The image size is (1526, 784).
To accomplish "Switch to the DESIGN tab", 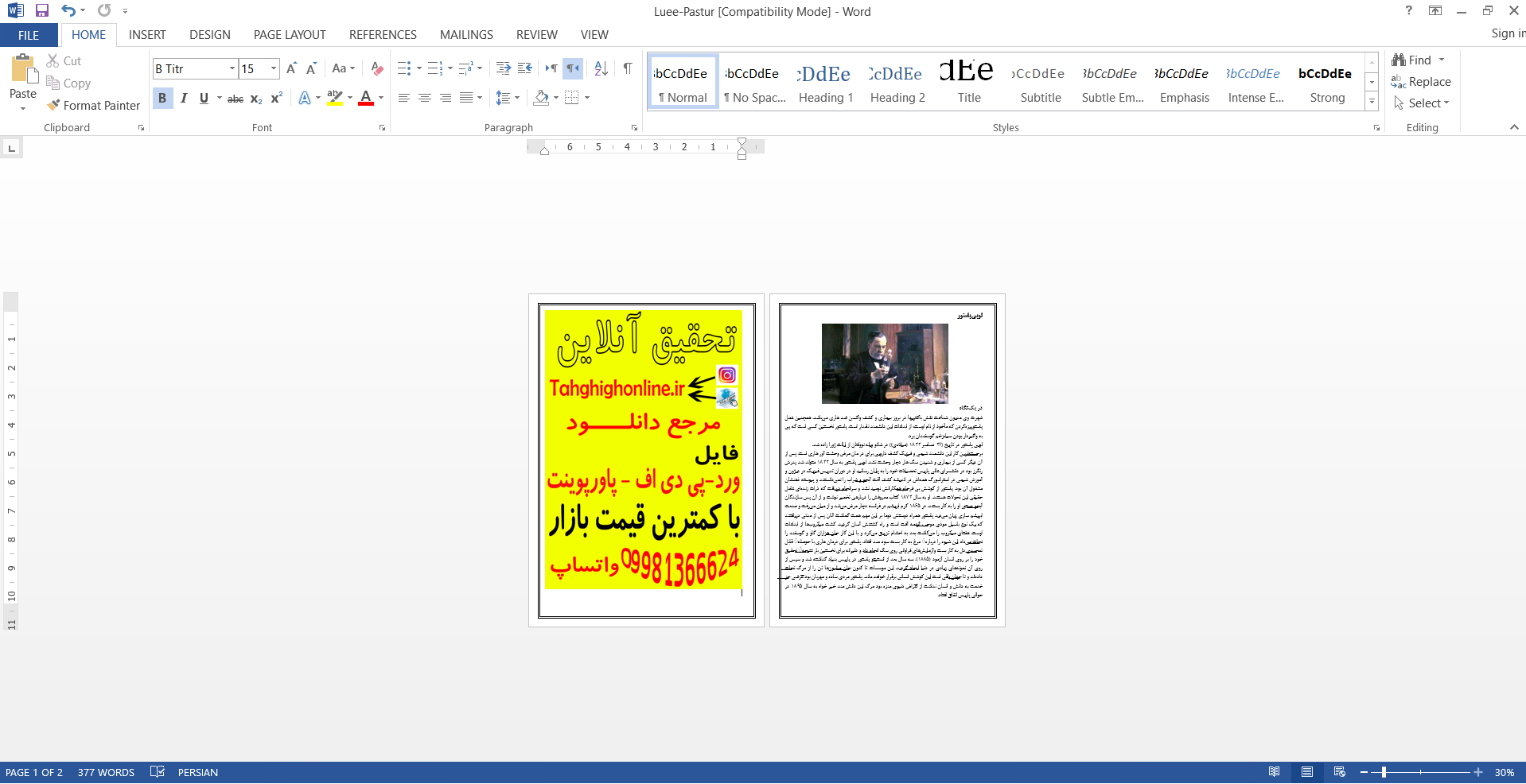I will 210,35.
